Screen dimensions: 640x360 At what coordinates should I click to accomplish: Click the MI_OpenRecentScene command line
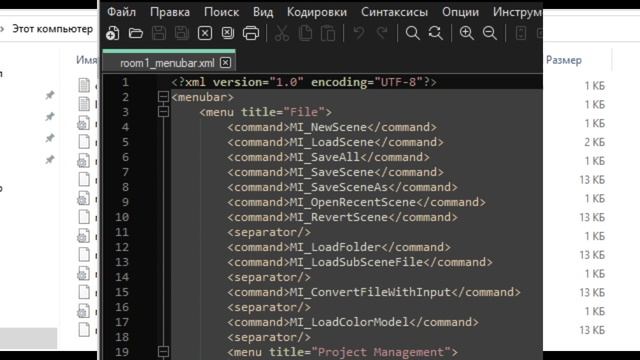click(356, 202)
